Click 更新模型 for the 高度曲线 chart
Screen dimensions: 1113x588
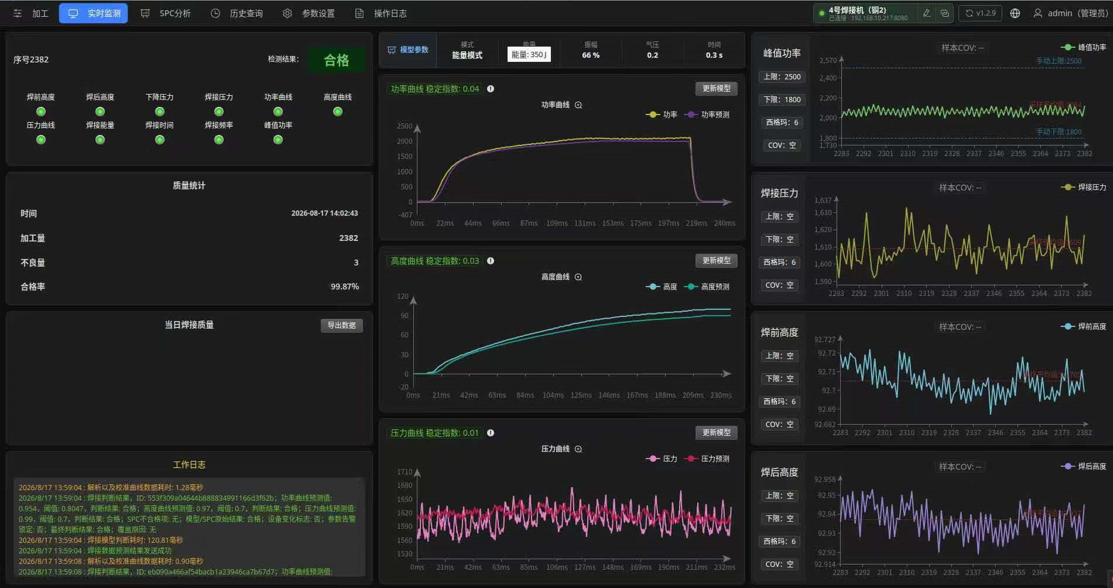point(716,261)
